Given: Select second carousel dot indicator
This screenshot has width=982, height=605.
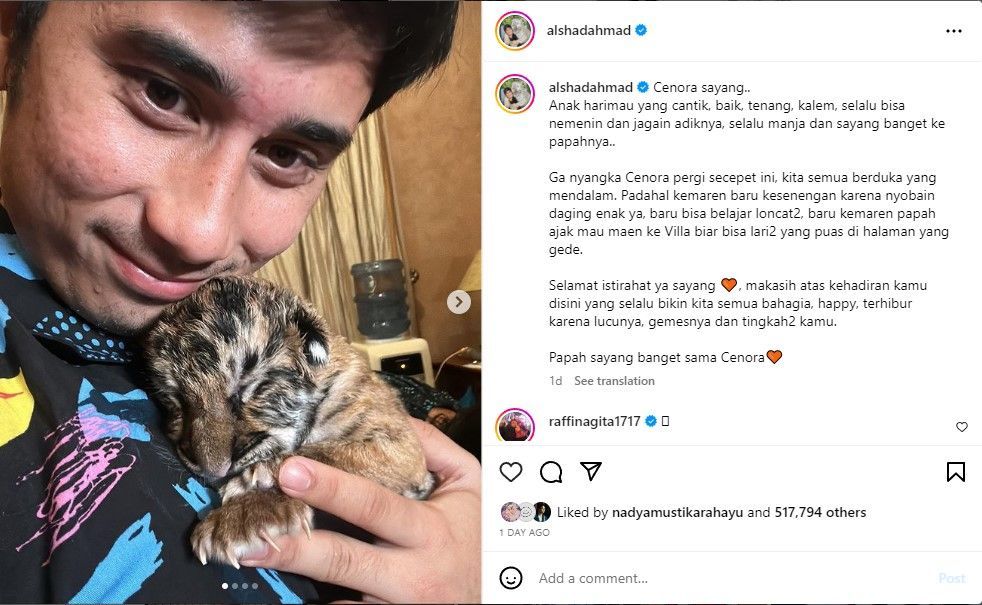Looking at the screenshot, I should click(x=235, y=586).
